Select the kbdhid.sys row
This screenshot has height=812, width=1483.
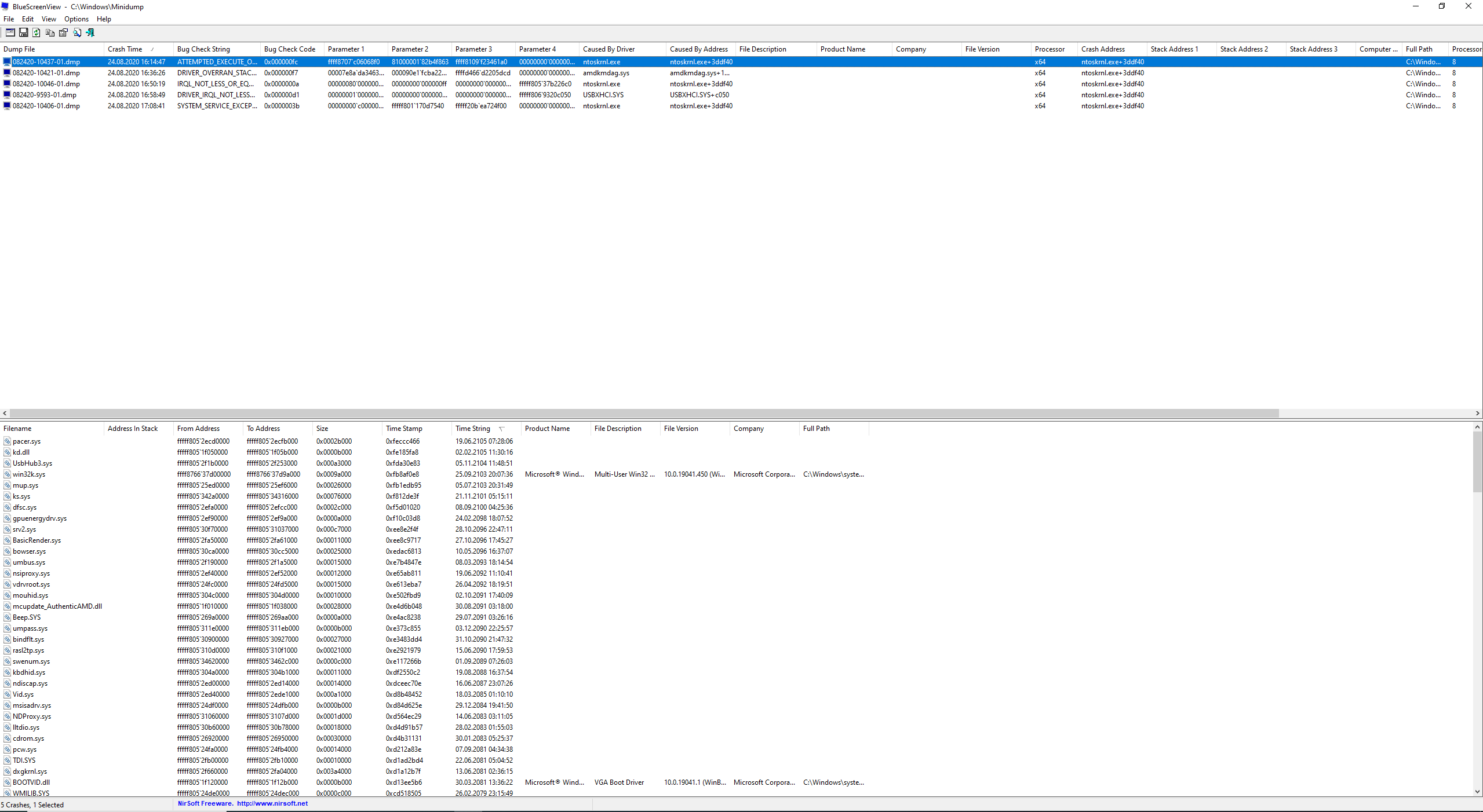[435, 672]
